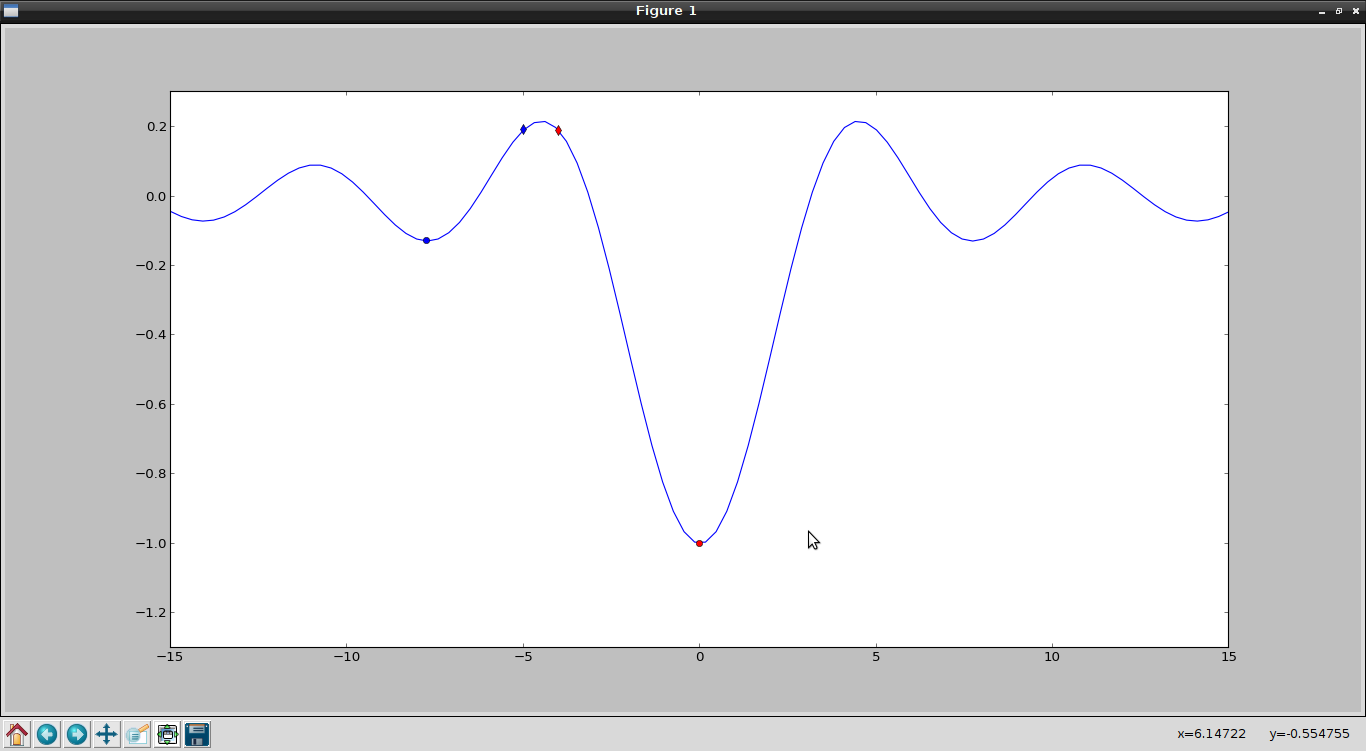This screenshot has height=751, width=1366.
Task: Open the Configure subplots tool
Action: click(167, 735)
